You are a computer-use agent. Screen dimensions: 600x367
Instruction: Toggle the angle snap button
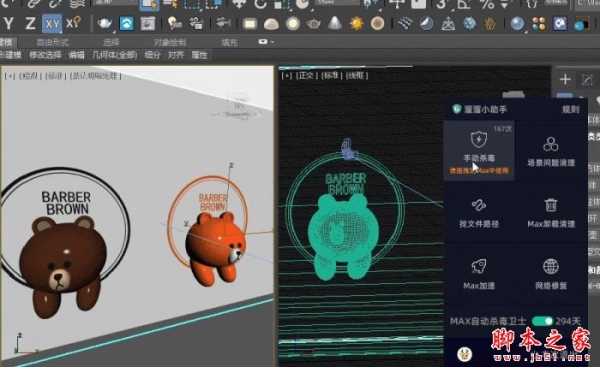(x=464, y=4)
